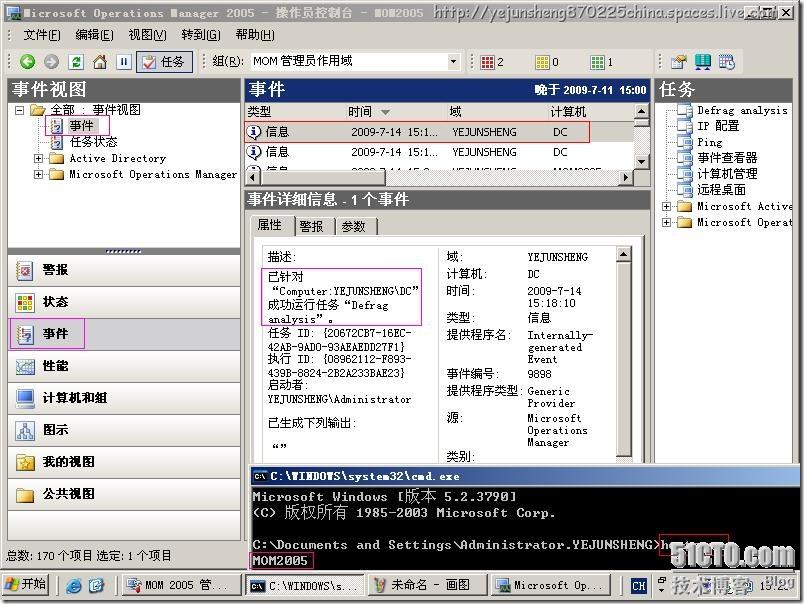This screenshot has width=804, height=604.
Task: Open the book-style toolbar icon
Action: (702, 62)
